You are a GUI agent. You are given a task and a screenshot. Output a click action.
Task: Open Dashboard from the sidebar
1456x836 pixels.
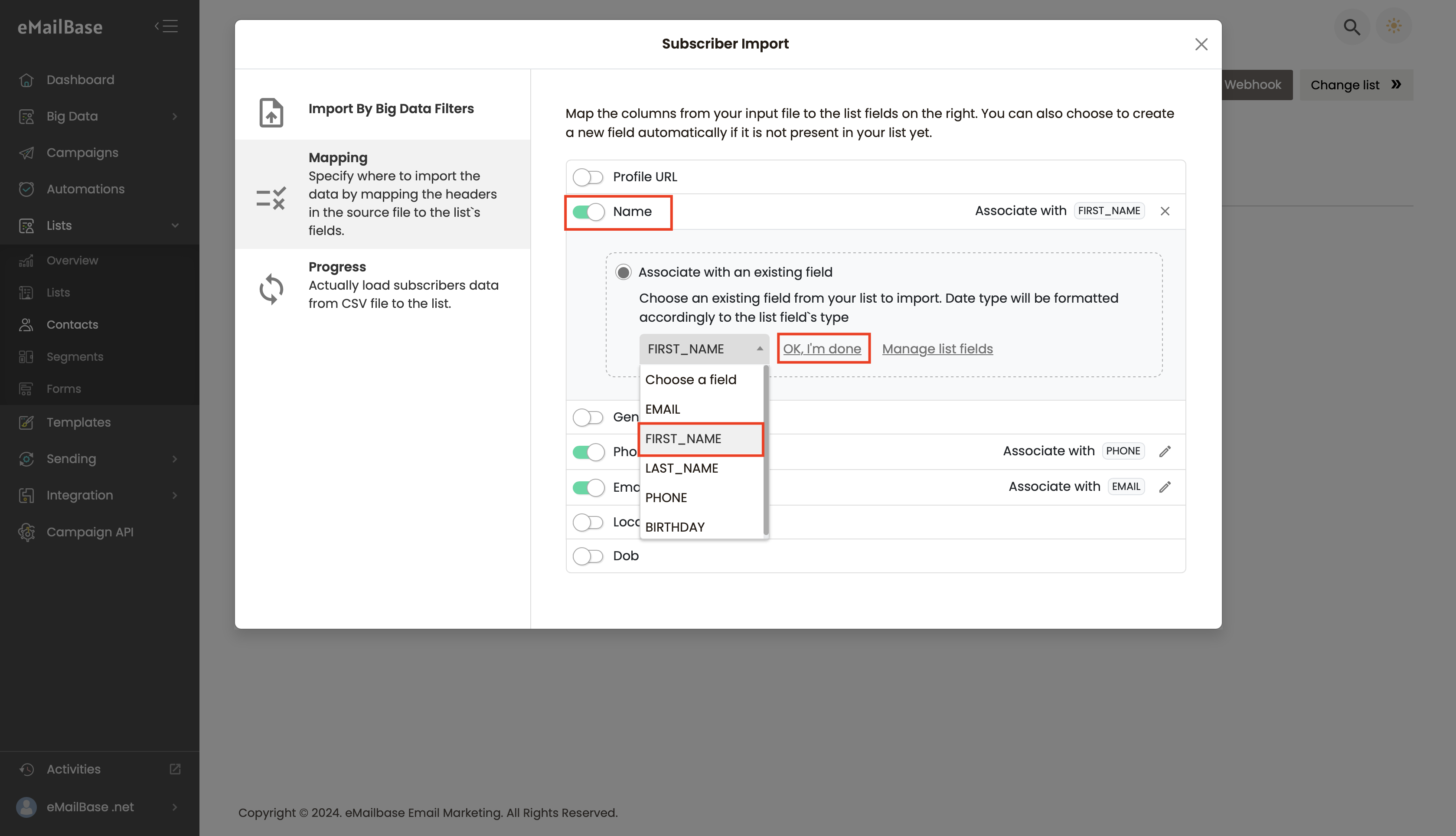(x=80, y=80)
